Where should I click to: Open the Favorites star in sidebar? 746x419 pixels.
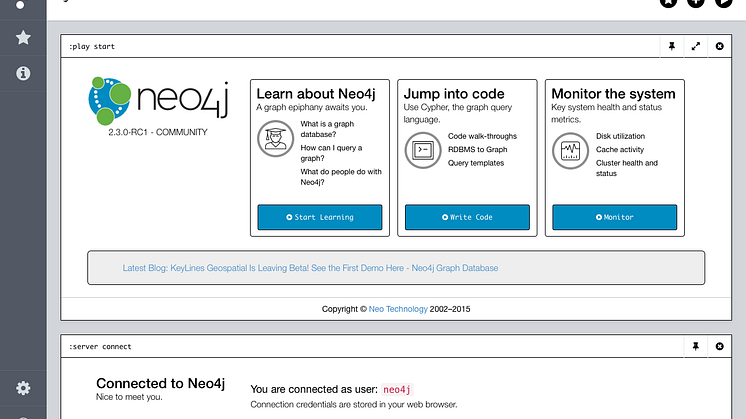click(23, 37)
